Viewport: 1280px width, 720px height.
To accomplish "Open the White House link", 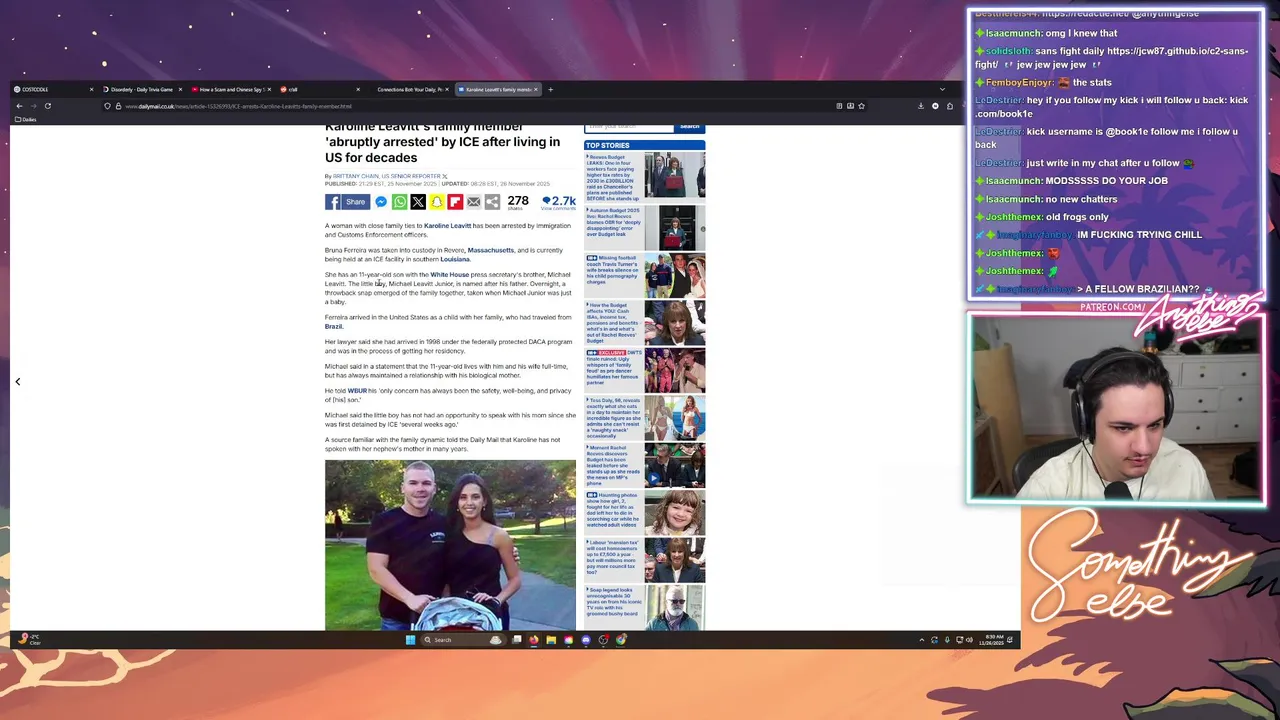I will (x=449, y=275).
